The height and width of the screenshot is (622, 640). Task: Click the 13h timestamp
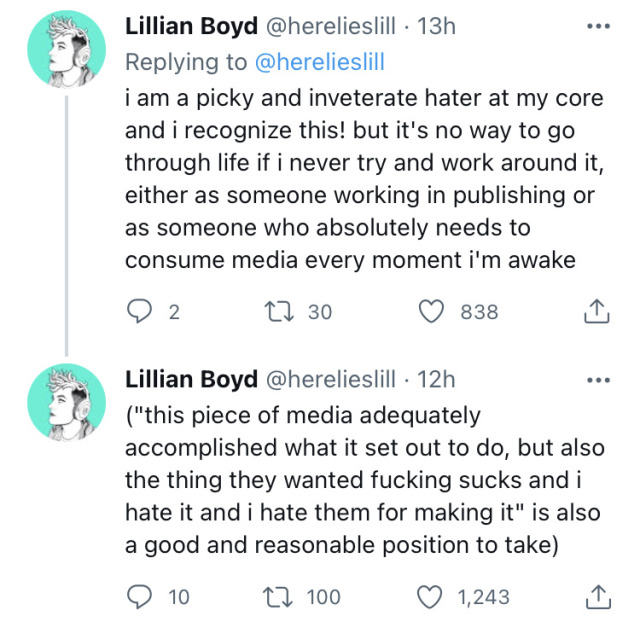tap(435, 27)
